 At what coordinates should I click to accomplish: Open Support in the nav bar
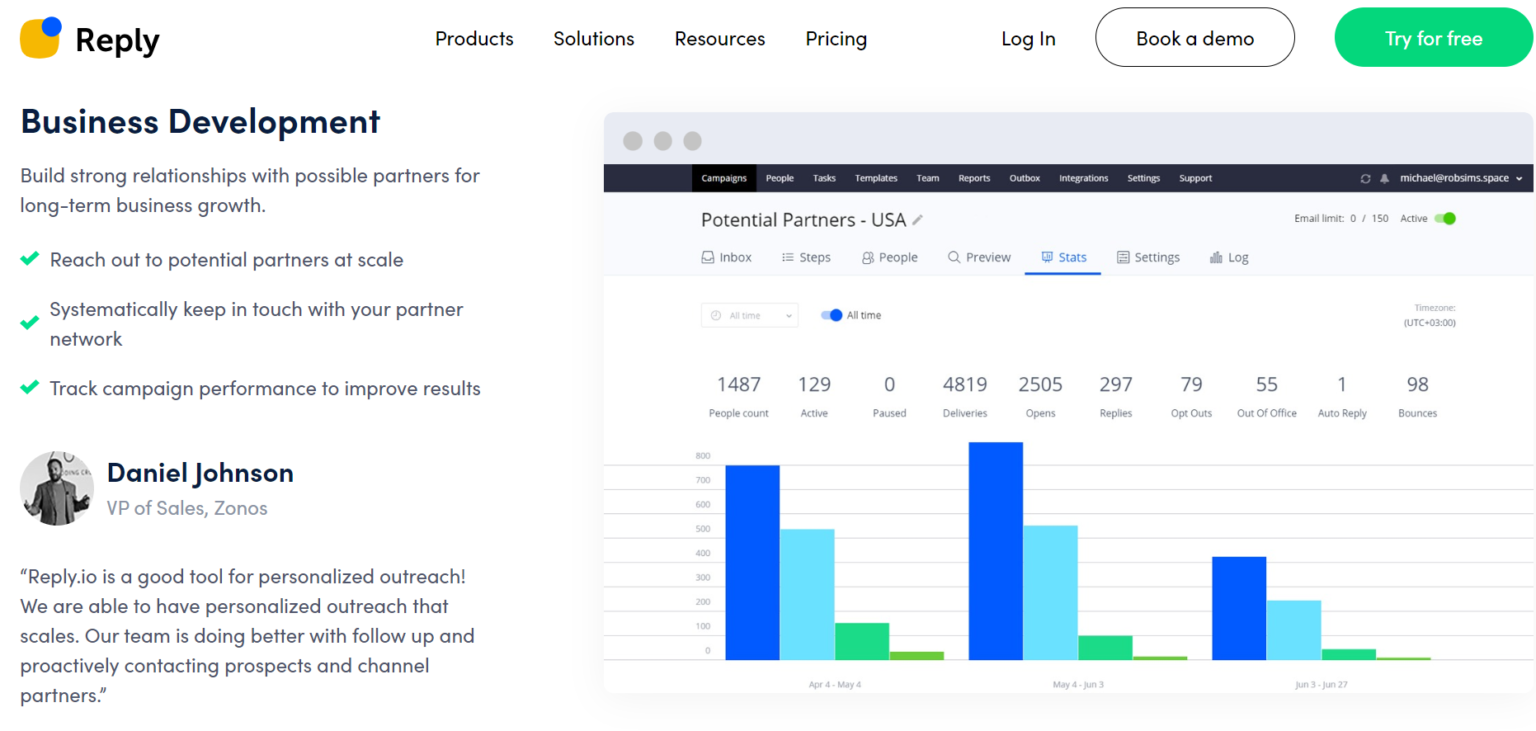(x=1196, y=178)
